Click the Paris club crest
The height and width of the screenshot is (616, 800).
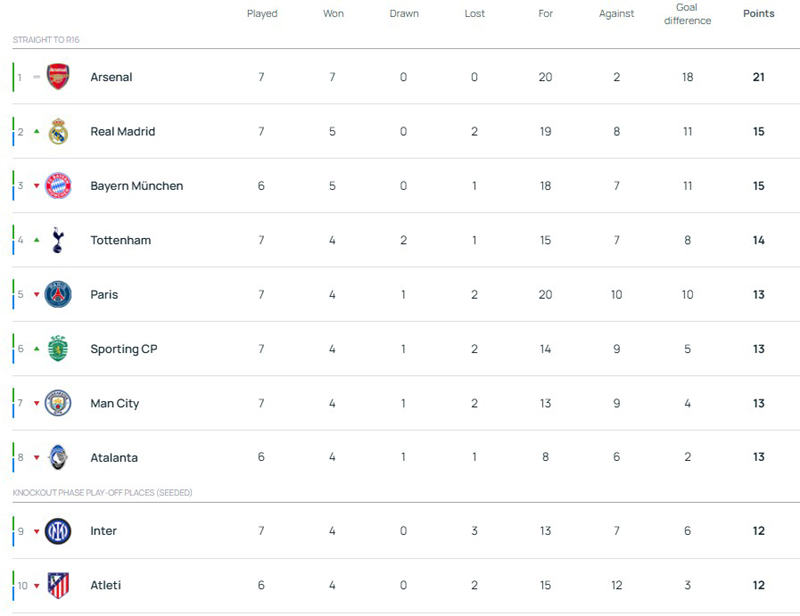pos(58,295)
